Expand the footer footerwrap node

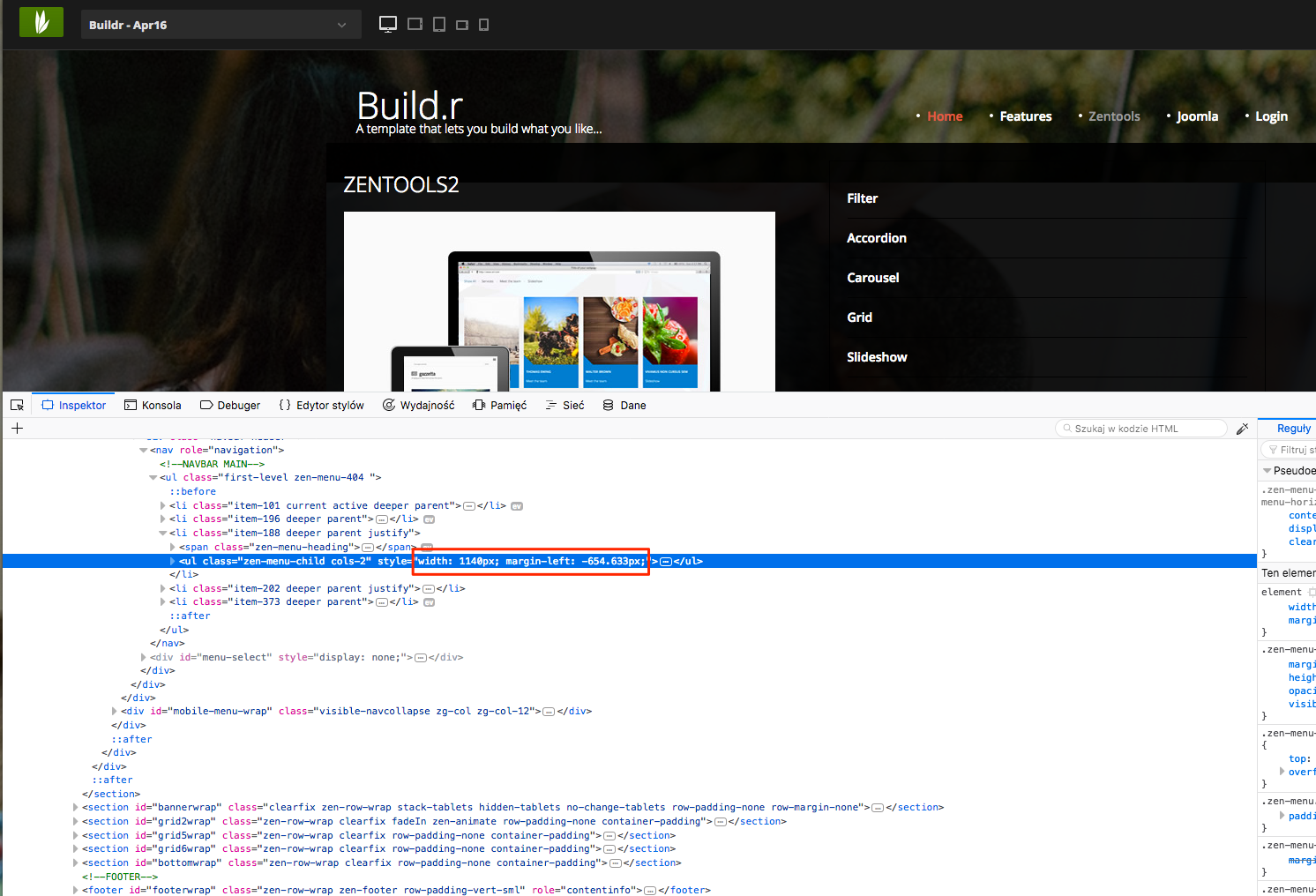[75, 891]
